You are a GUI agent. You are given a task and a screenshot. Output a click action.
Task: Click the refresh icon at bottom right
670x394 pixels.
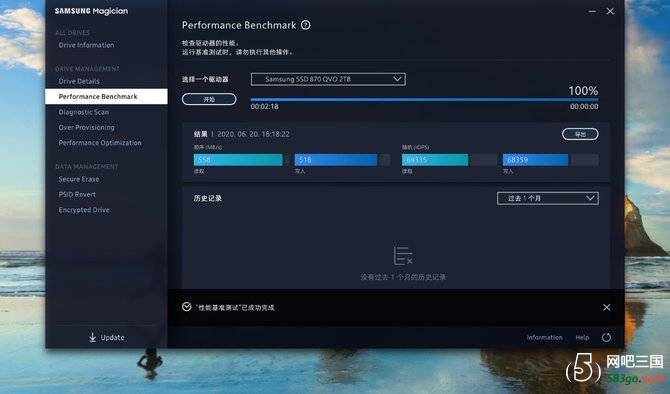pyautogui.click(x=606, y=338)
